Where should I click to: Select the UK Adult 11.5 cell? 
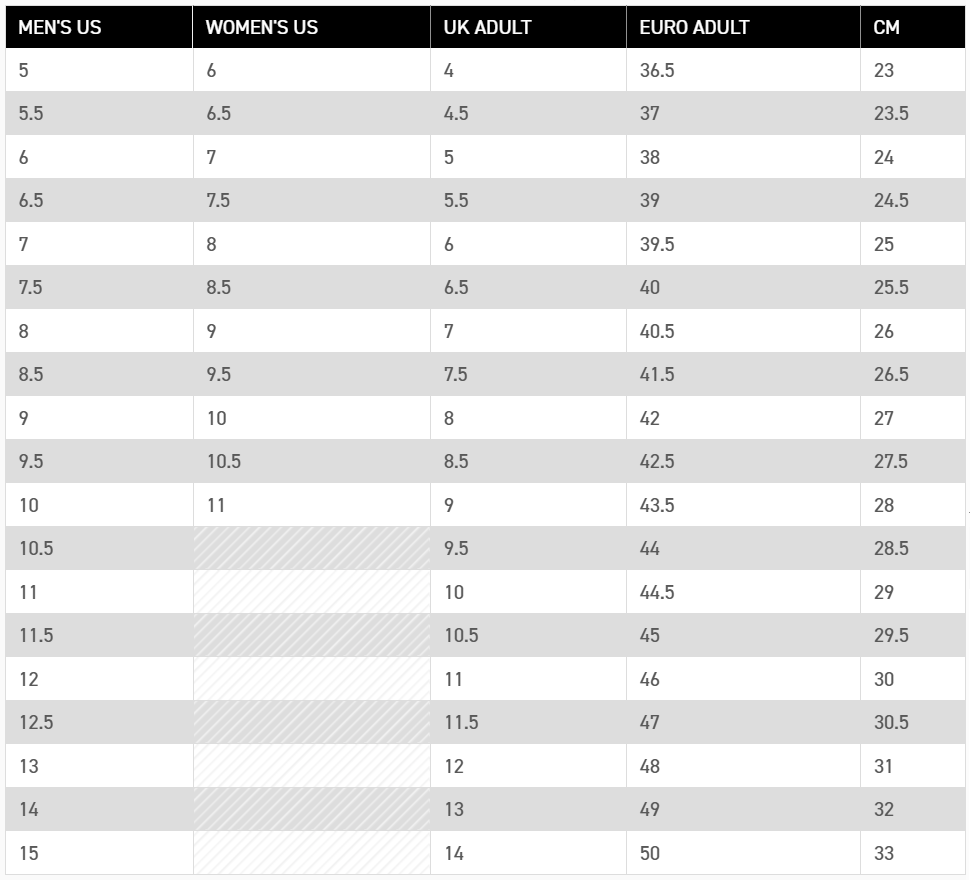click(x=529, y=722)
